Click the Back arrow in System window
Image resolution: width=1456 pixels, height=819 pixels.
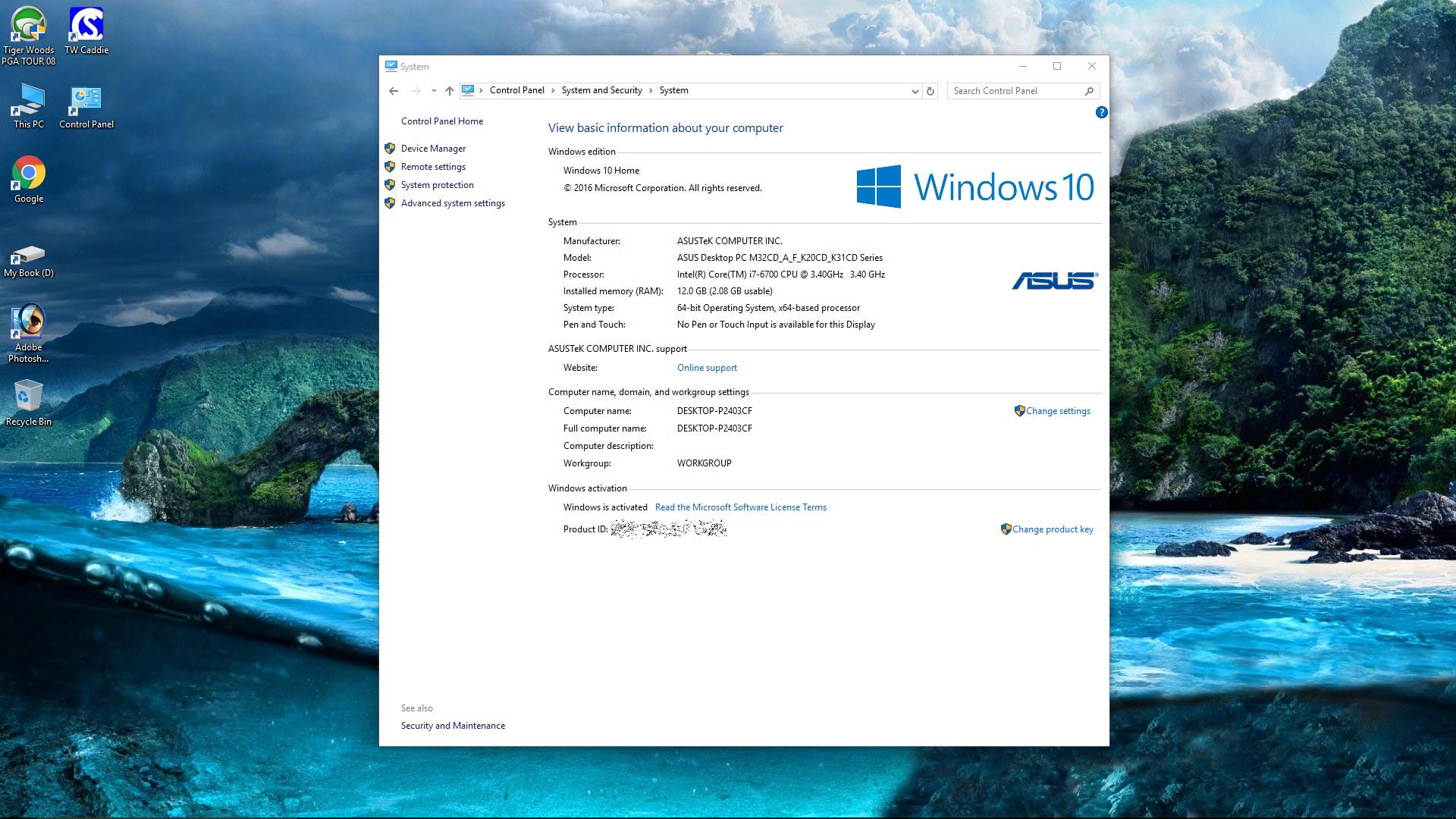tap(394, 91)
